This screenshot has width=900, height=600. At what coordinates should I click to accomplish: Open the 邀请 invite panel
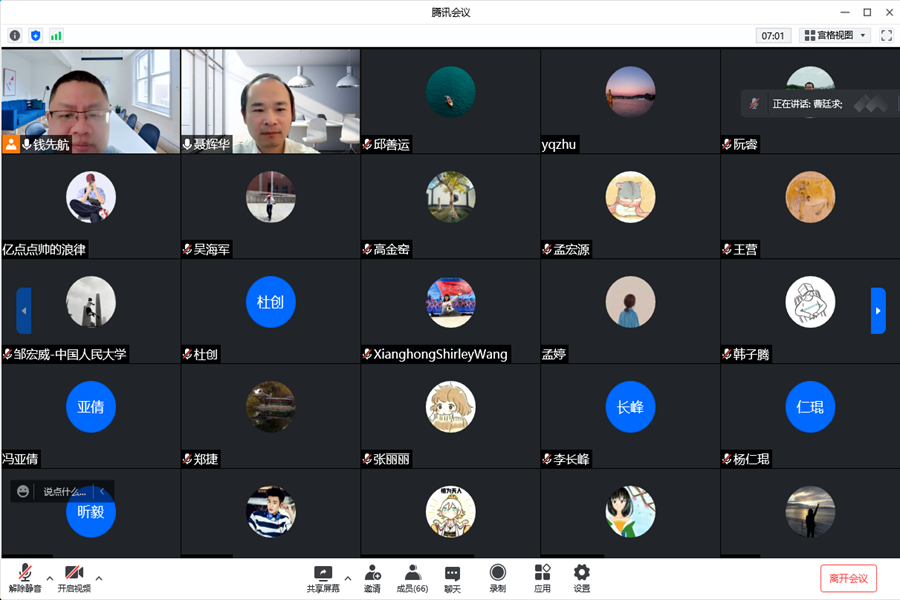372,578
